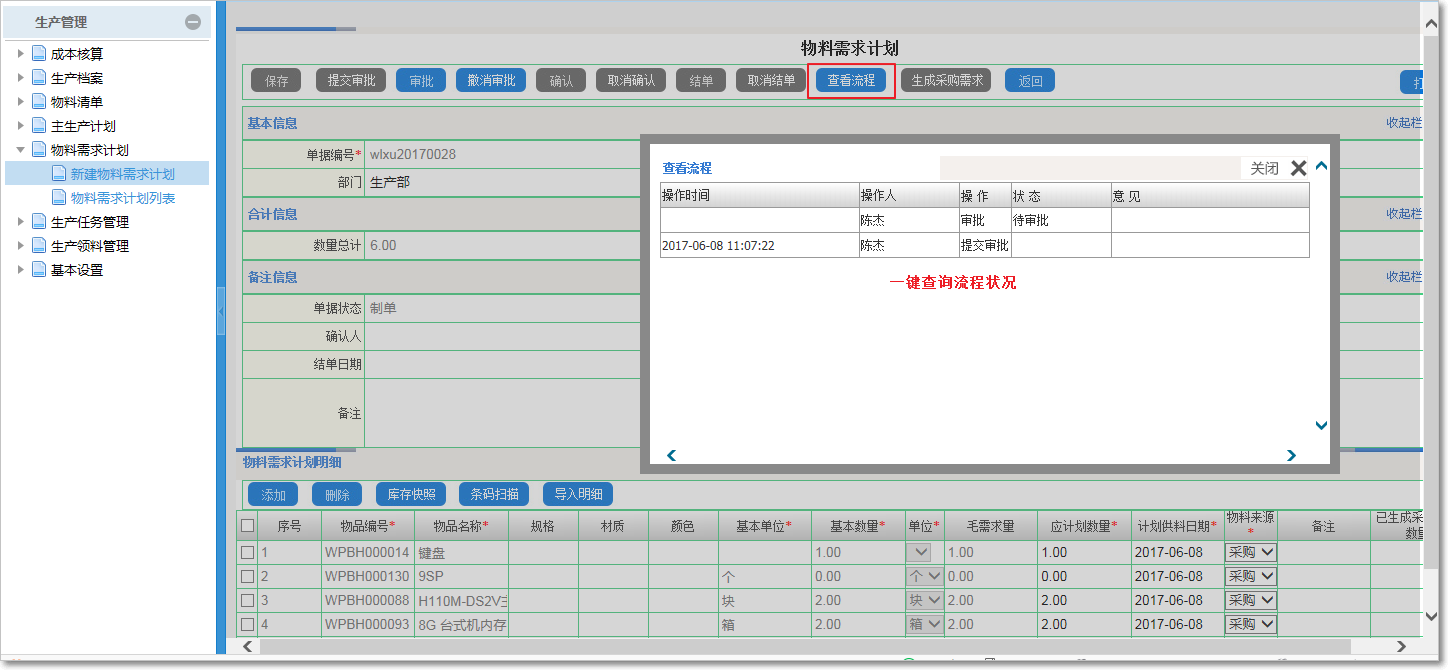Click the right chevron in 查看流程 dialog
1448x670 pixels.
pos(1291,455)
